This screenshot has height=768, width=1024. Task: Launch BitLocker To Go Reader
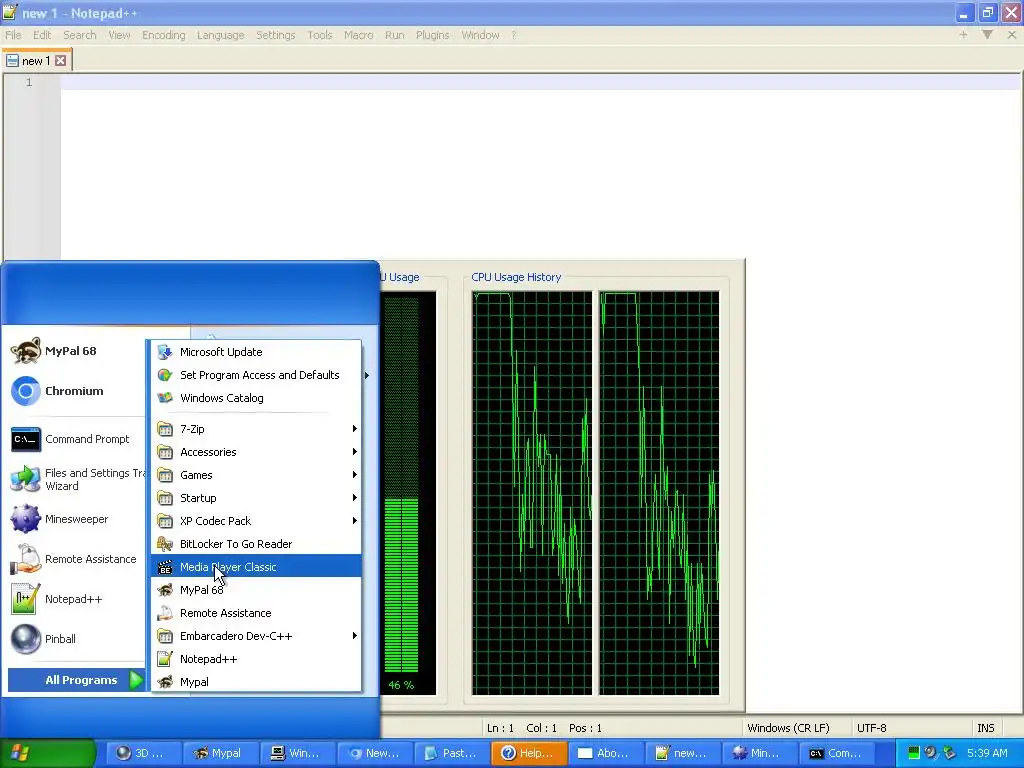256,544
